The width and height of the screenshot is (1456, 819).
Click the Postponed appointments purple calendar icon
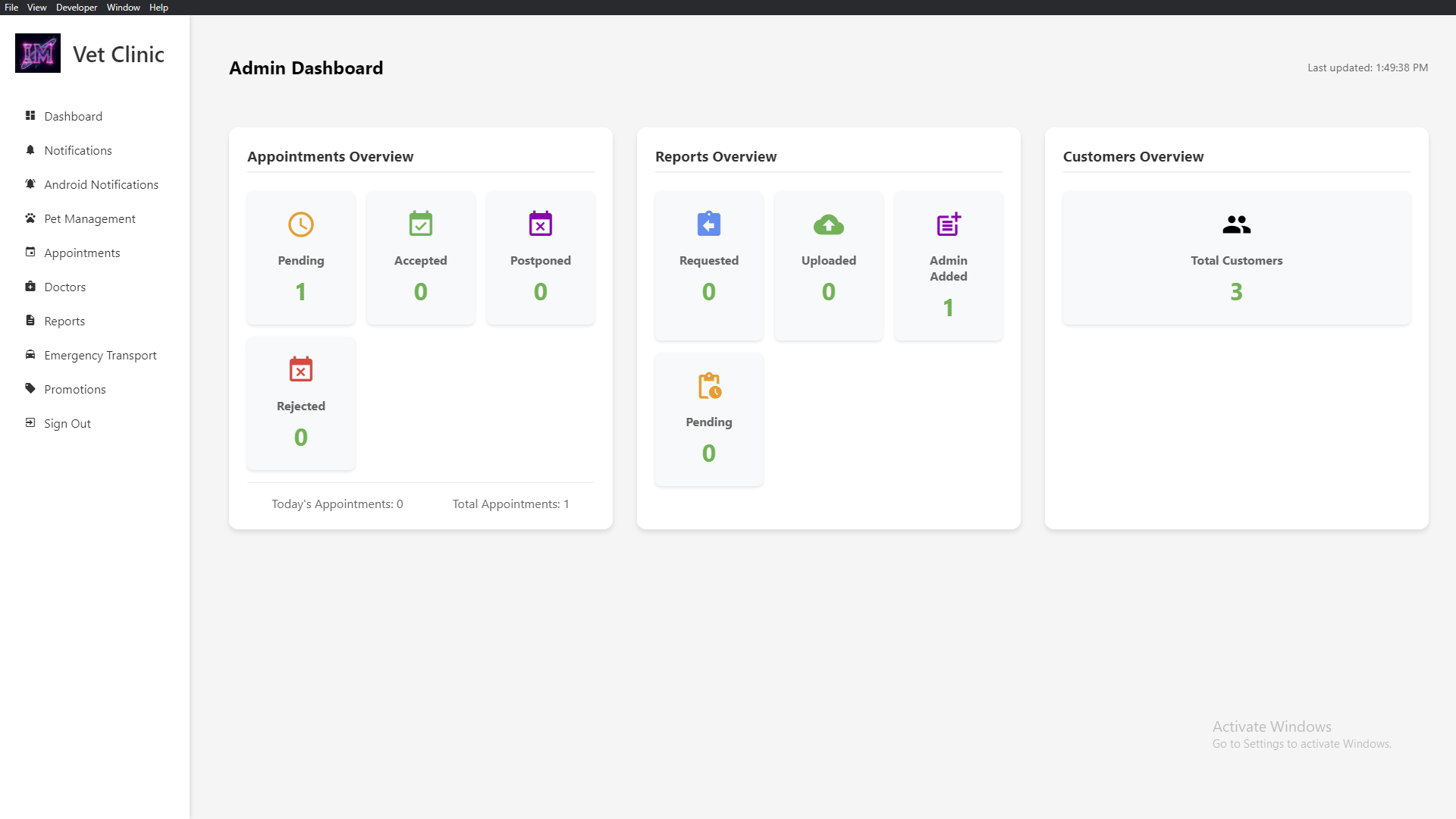pyautogui.click(x=541, y=224)
